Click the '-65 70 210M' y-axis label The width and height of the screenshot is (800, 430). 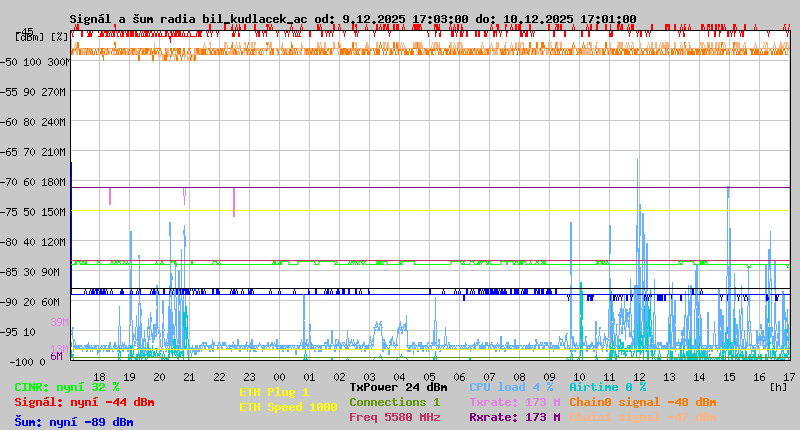click(x=33, y=153)
